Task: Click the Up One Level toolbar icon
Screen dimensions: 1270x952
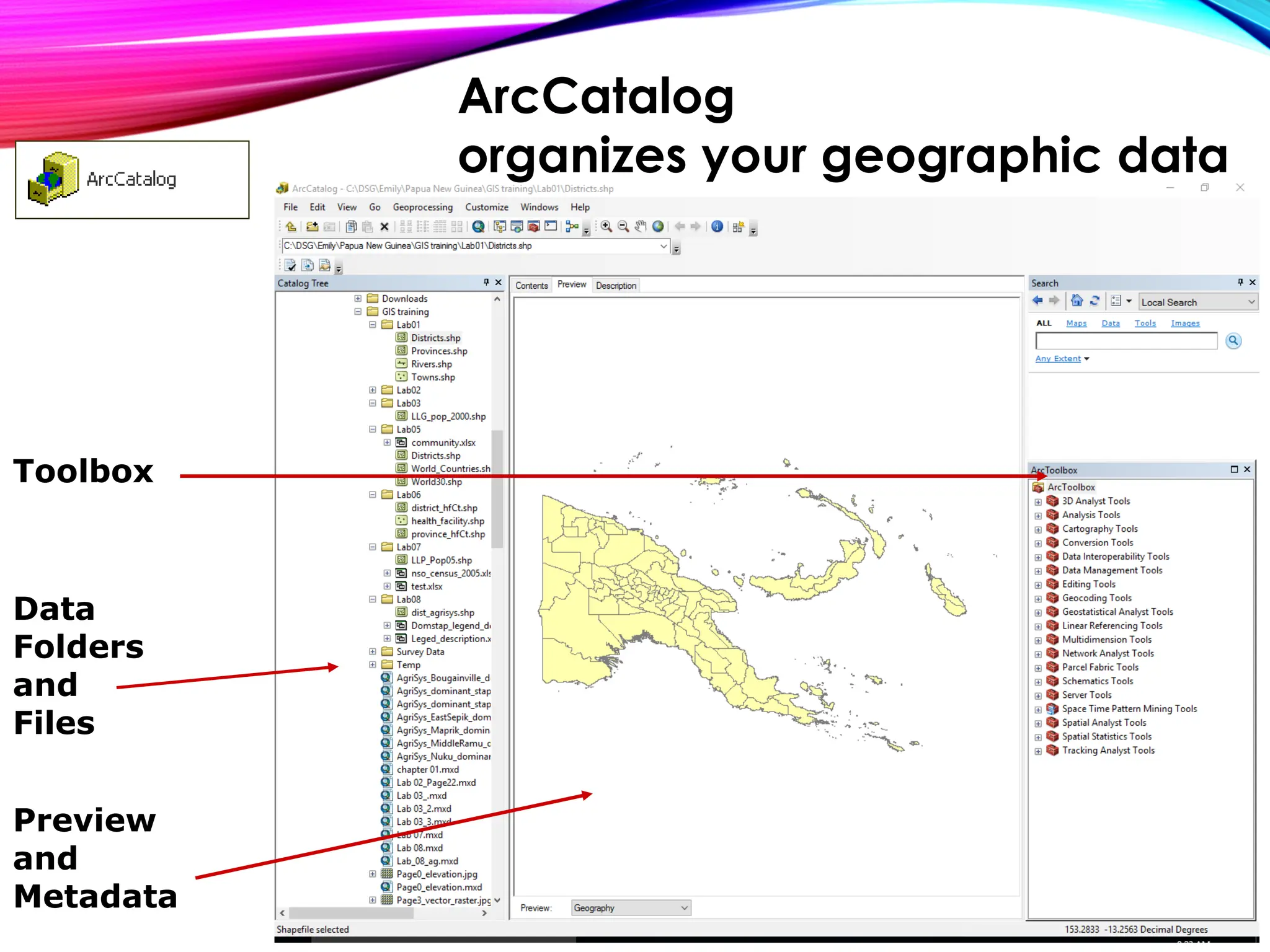Action: point(290,227)
